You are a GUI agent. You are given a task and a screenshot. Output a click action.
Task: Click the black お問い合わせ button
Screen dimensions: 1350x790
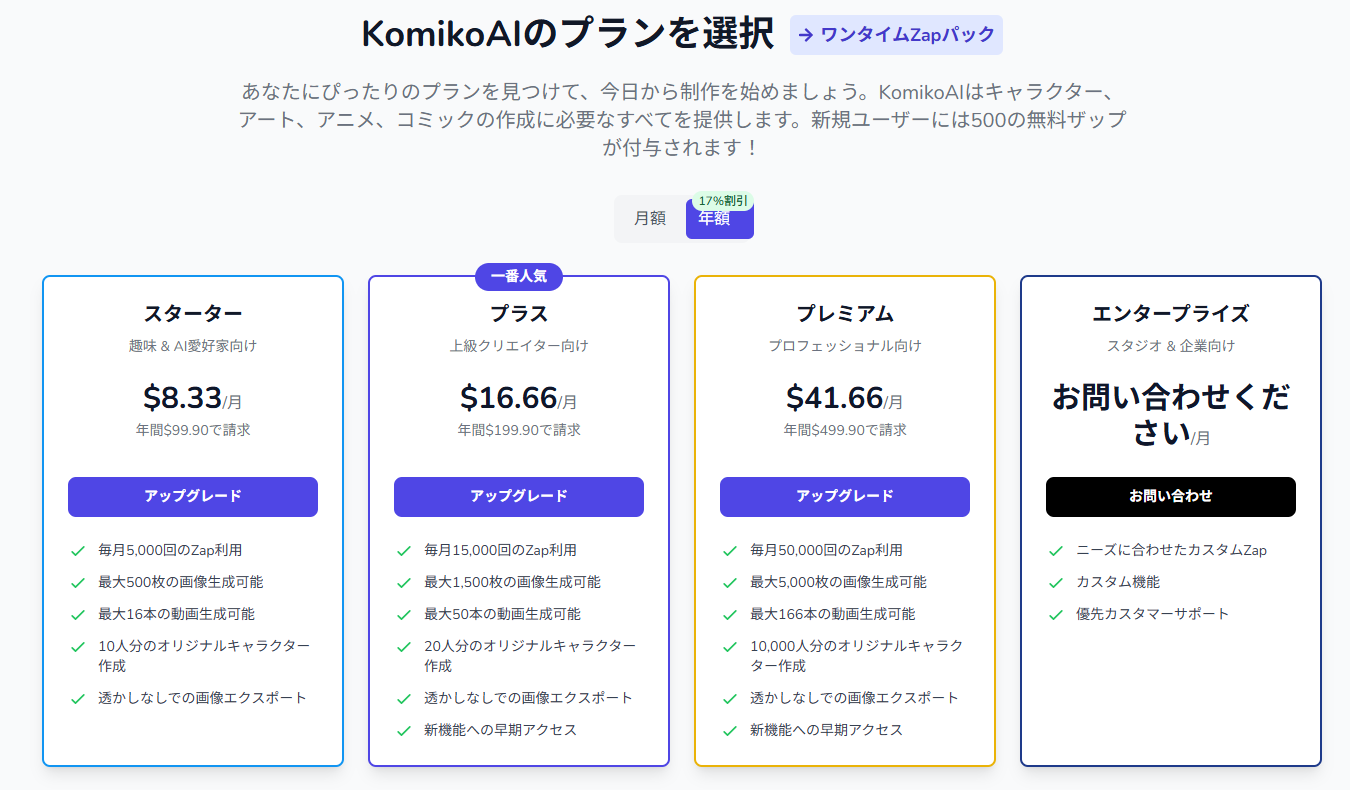[1171, 496]
